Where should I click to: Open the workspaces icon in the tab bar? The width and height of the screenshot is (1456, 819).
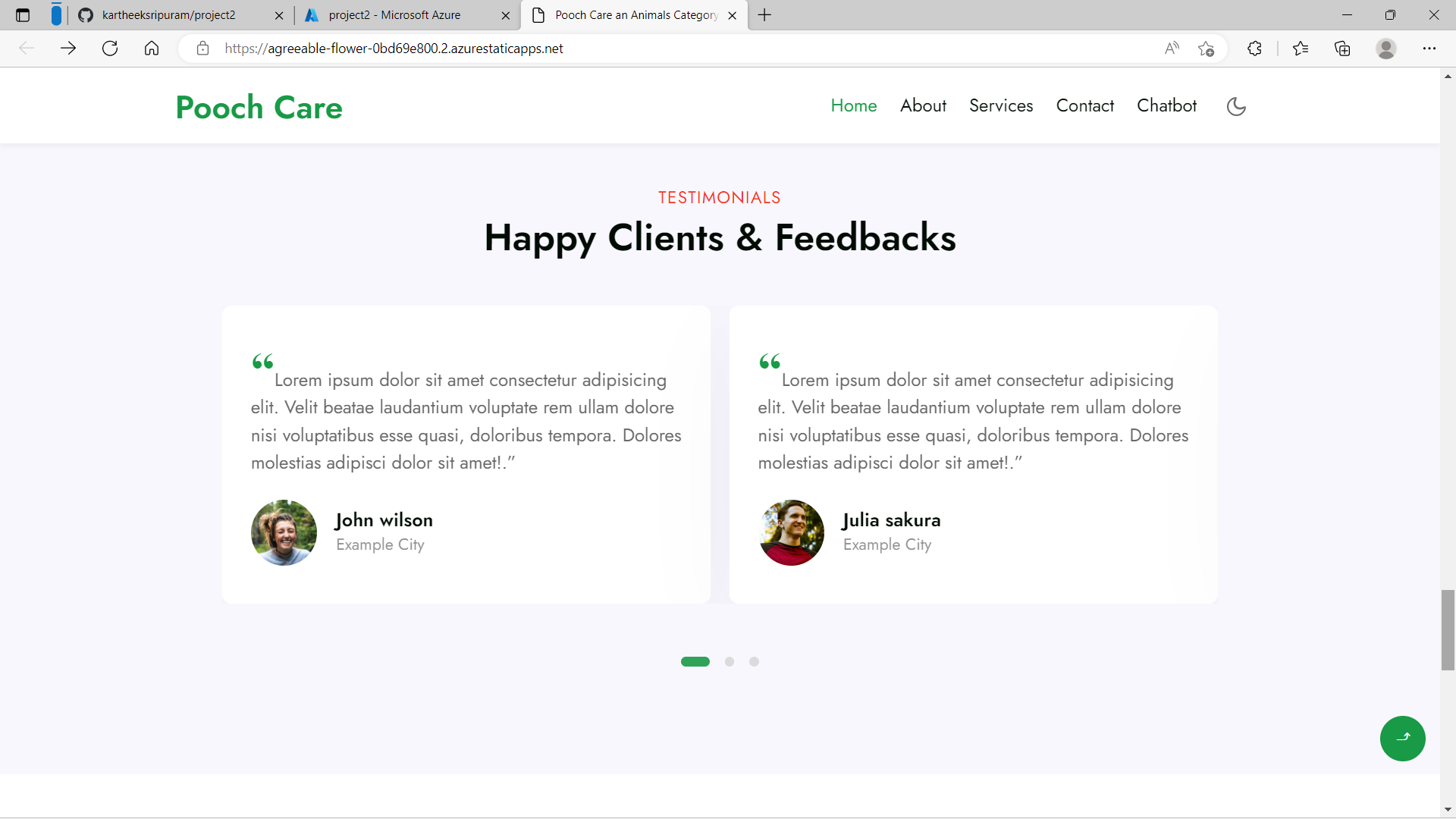pos(56,14)
